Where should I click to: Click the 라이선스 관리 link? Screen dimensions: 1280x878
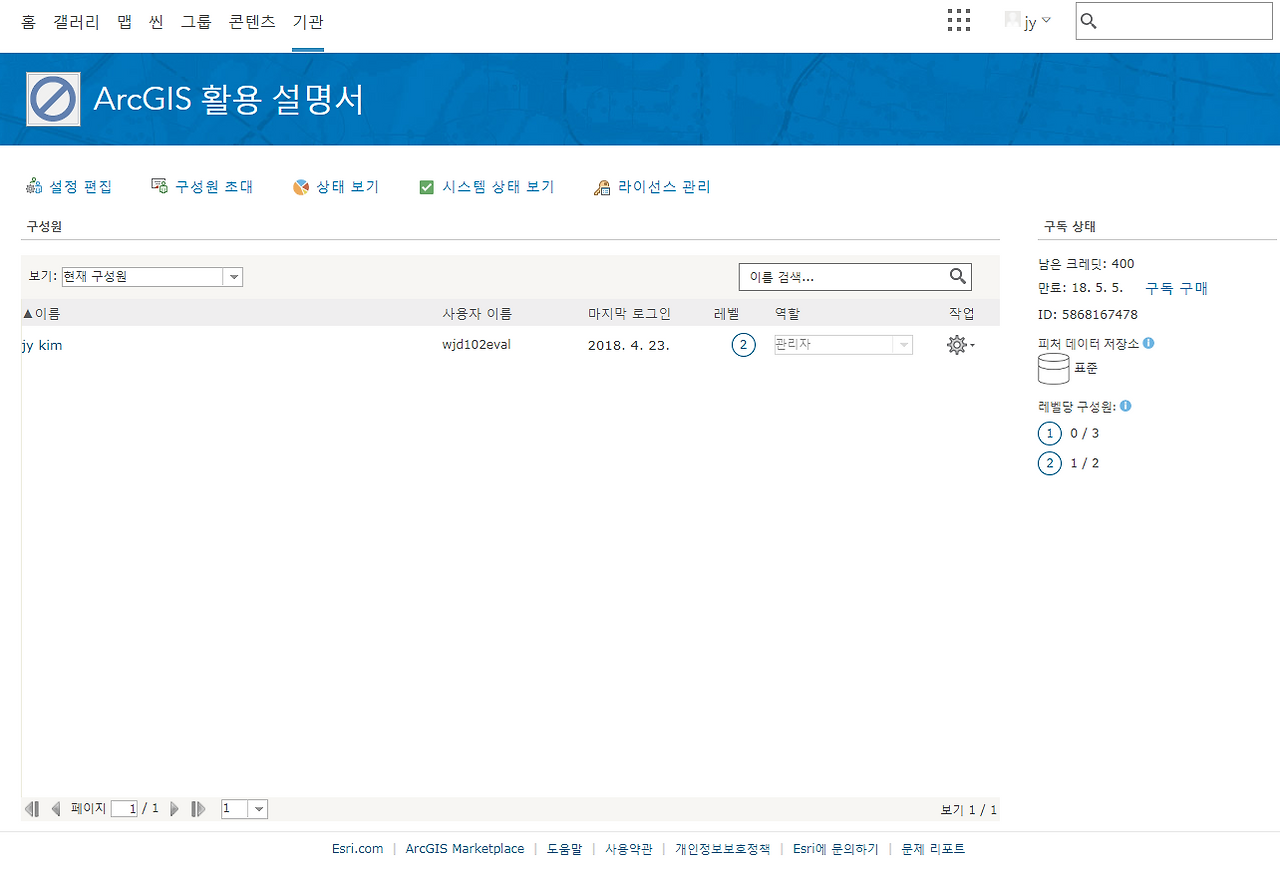[664, 187]
